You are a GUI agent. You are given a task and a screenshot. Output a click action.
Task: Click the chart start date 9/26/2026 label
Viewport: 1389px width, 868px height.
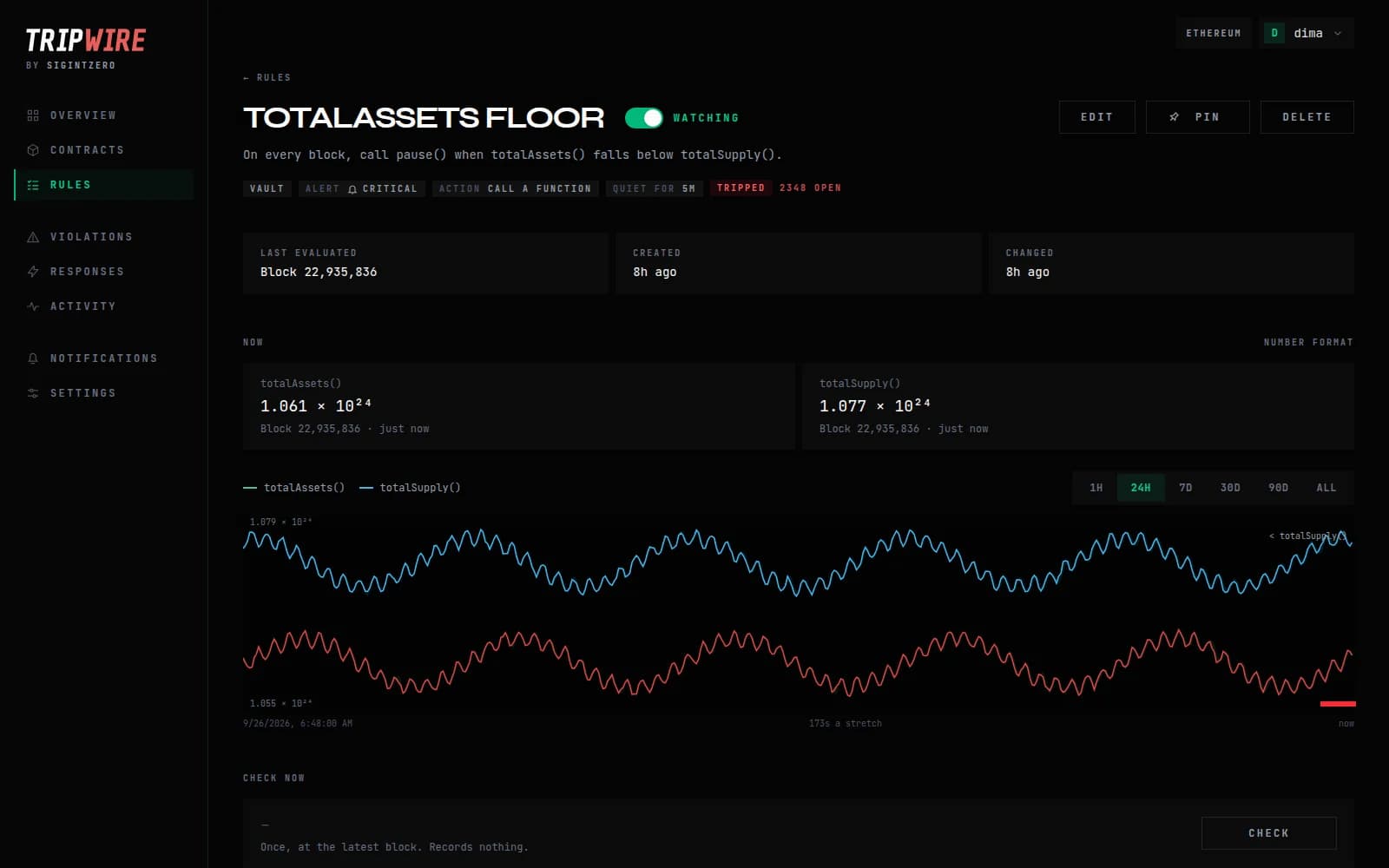pos(298,724)
